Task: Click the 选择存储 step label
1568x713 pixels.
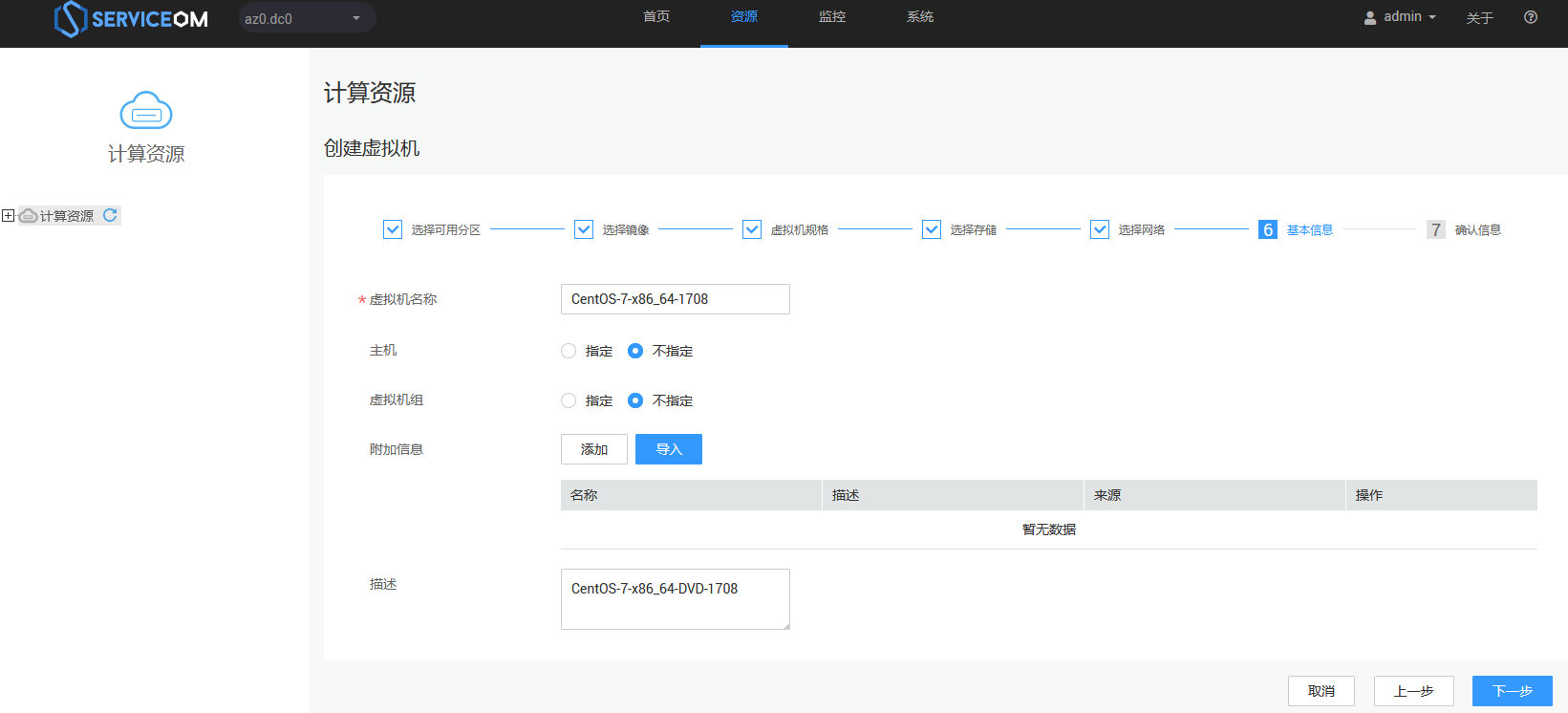Action: 974,230
